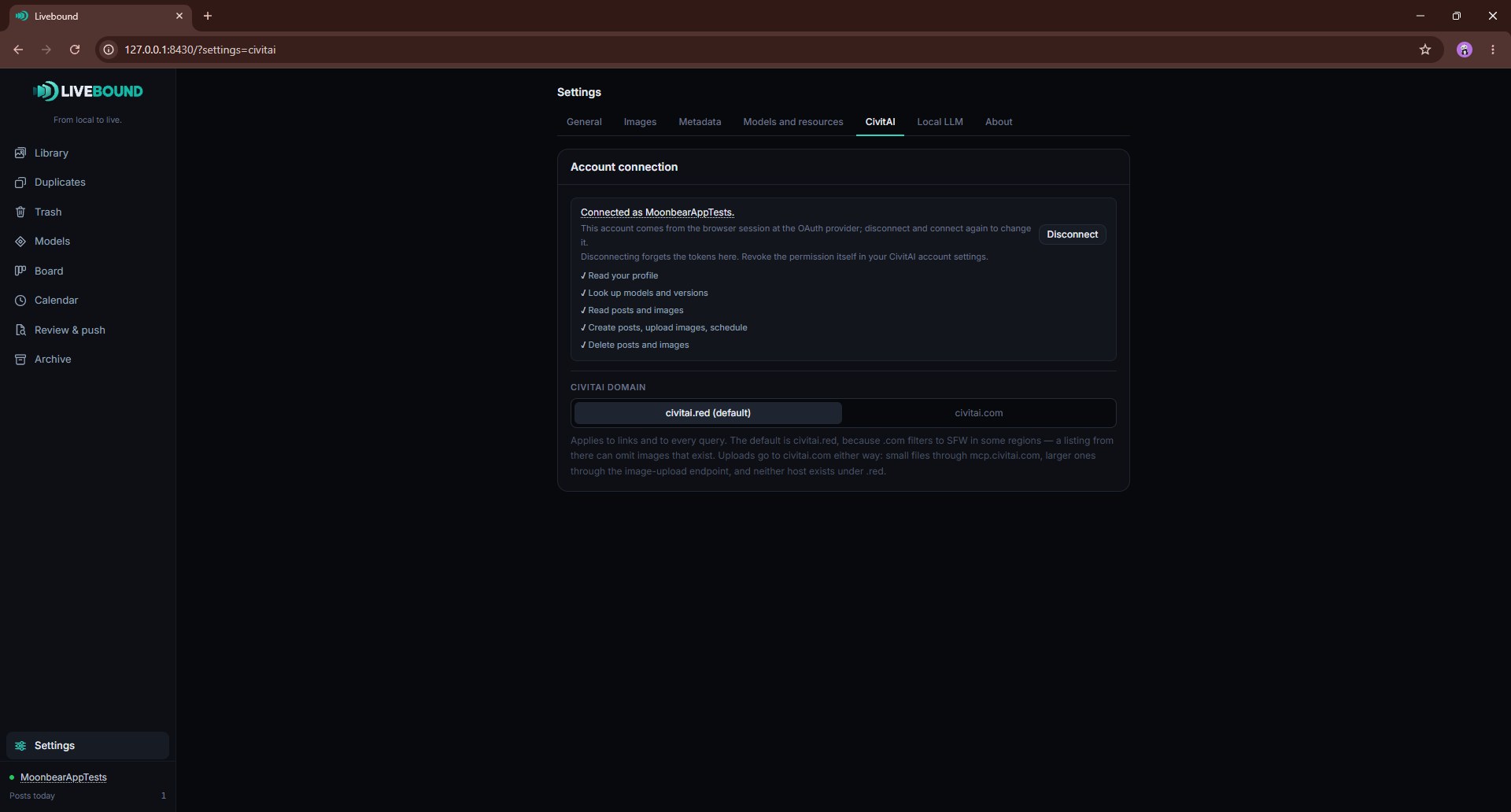This screenshot has height=812, width=1511.
Task: View site information icon in address bar
Action: click(109, 50)
